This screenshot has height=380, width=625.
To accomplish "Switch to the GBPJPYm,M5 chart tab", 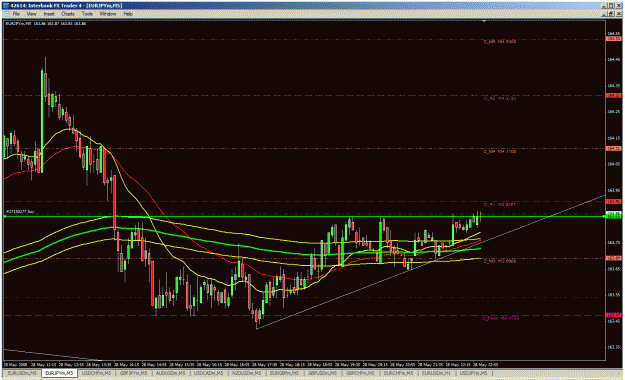I will tap(134, 373).
